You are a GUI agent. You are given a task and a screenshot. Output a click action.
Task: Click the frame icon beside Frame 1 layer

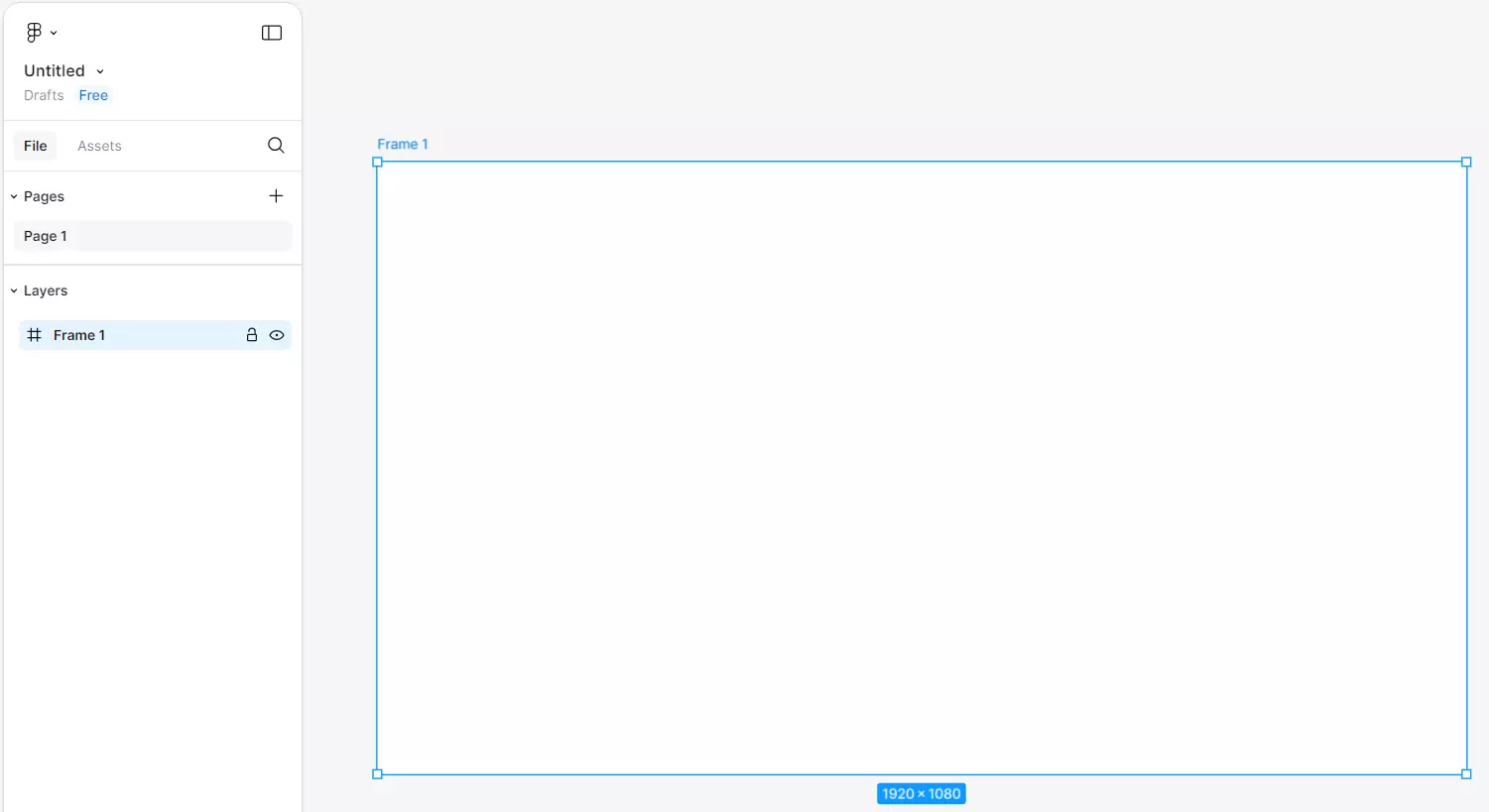[x=35, y=335]
